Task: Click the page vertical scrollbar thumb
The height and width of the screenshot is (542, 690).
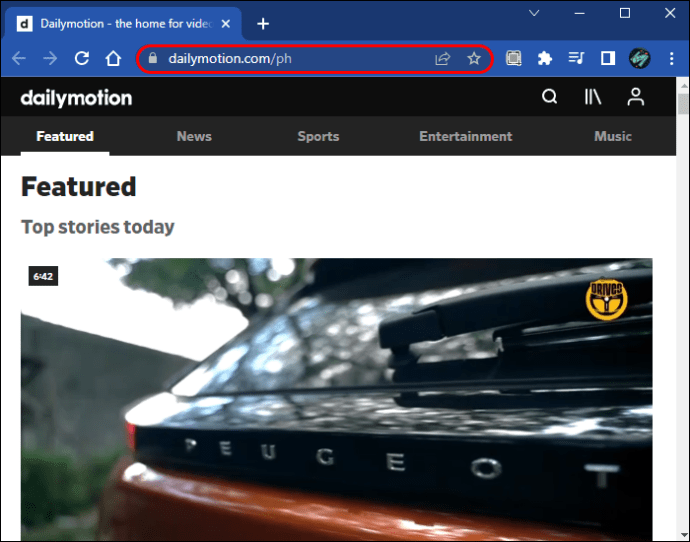Action: click(683, 104)
